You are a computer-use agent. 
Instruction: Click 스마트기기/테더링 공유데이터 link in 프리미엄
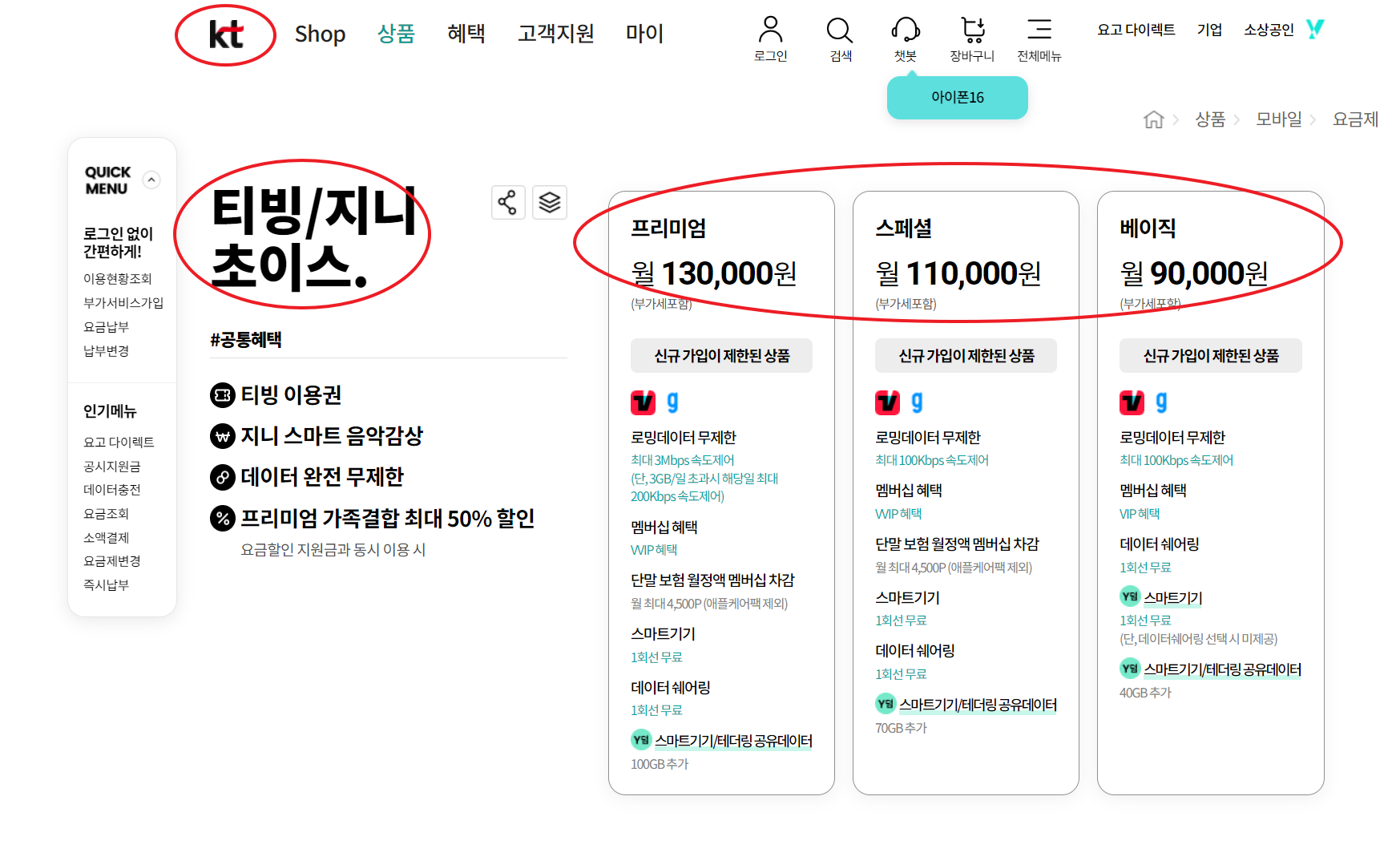(x=733, y=742)
